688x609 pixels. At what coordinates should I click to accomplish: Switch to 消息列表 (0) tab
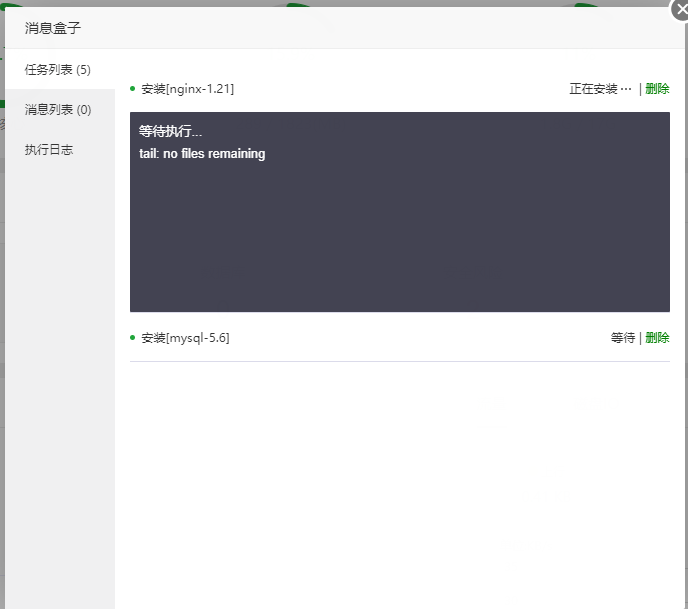coord(60,110)
